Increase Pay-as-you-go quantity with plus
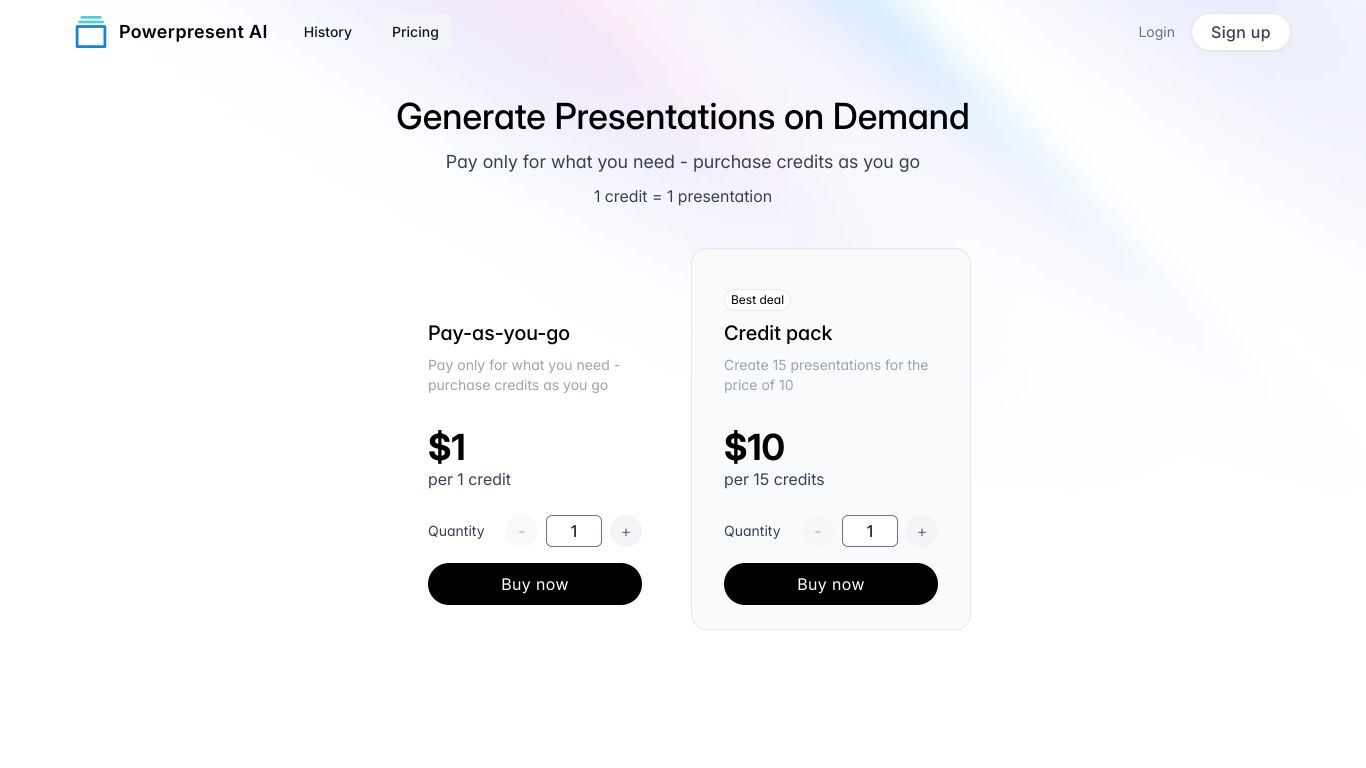The width and height of the screenshot is (1366, 768). pos(626,531)
